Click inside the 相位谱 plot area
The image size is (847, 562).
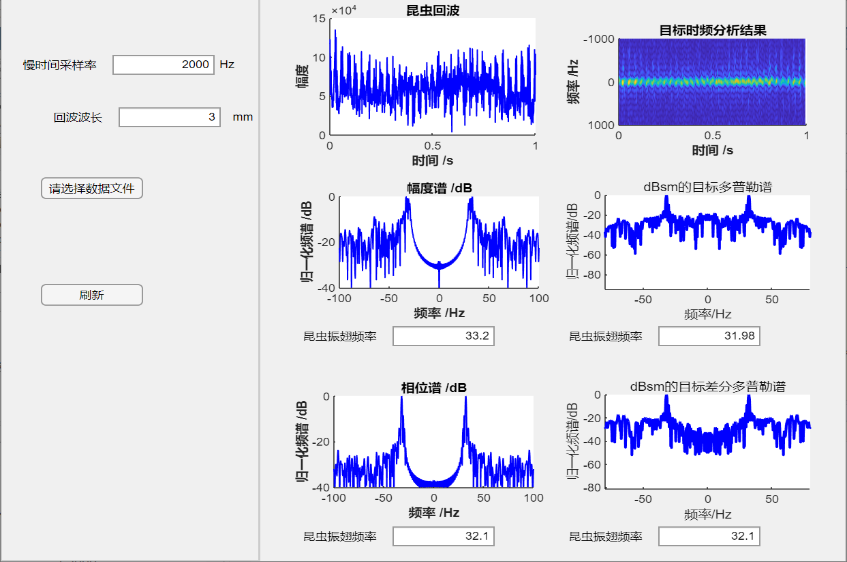[433, 441]
